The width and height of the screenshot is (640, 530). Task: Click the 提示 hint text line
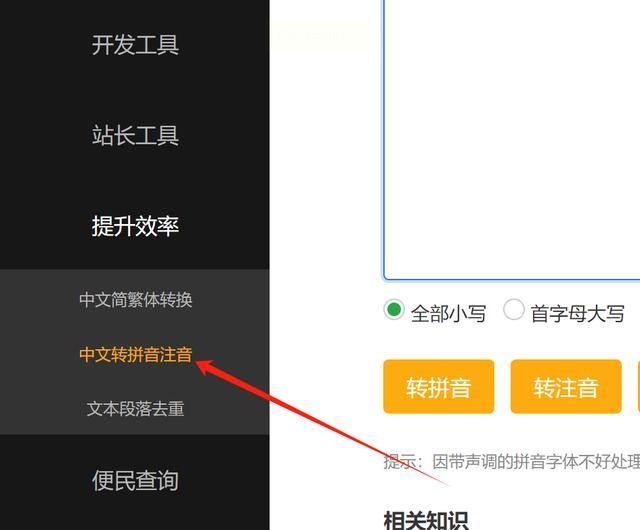[512, 462]
